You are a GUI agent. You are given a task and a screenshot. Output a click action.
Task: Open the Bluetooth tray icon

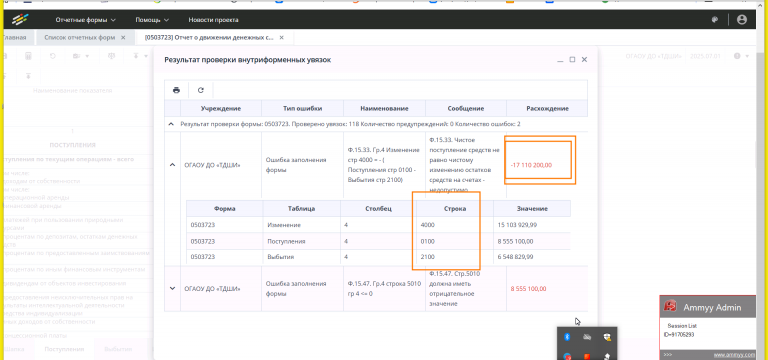click(x=567, y=337)
